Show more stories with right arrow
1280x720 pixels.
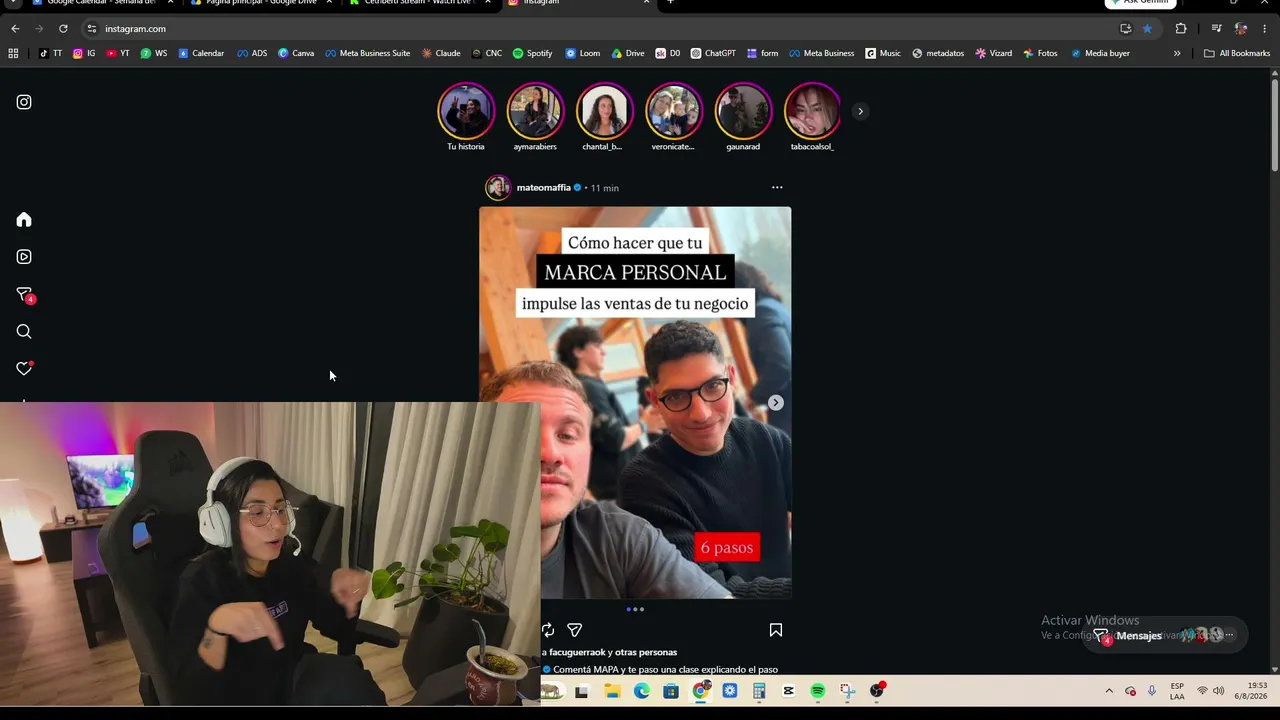point(860,111)
